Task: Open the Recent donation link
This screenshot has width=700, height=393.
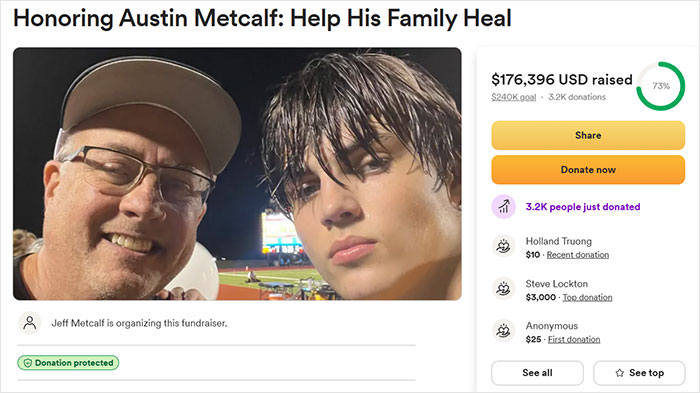Action: pos(578,255)
